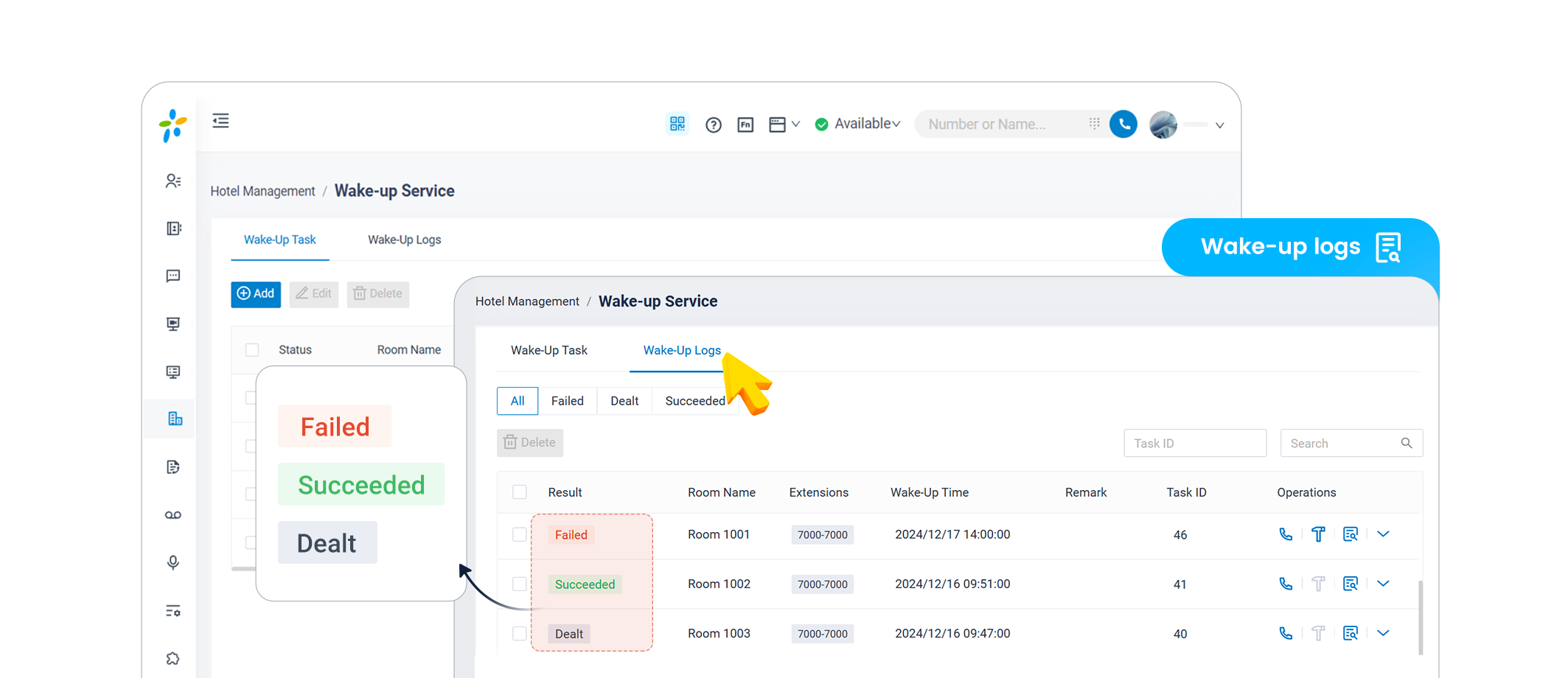Click the 7000-7000 extension for Room 1001
This screenshot has width=1568, height=678.
tap(823, 535)
